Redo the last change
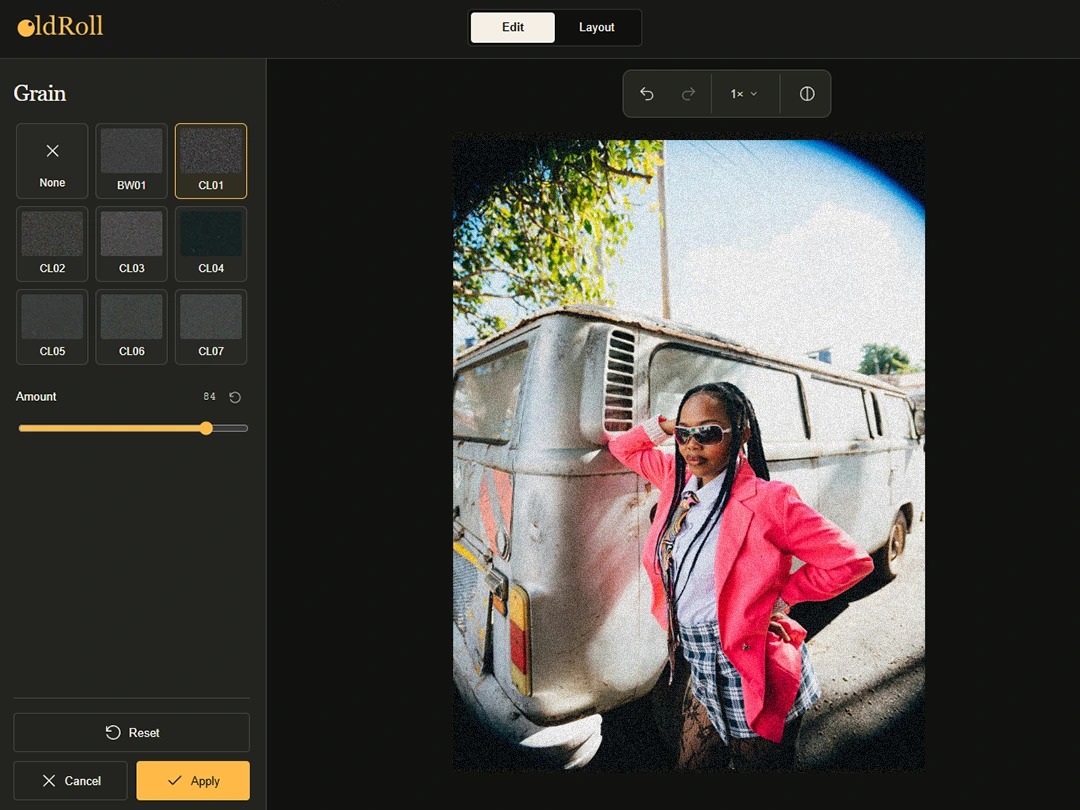This screenshot has height=810, width=1080. point(688,94)
